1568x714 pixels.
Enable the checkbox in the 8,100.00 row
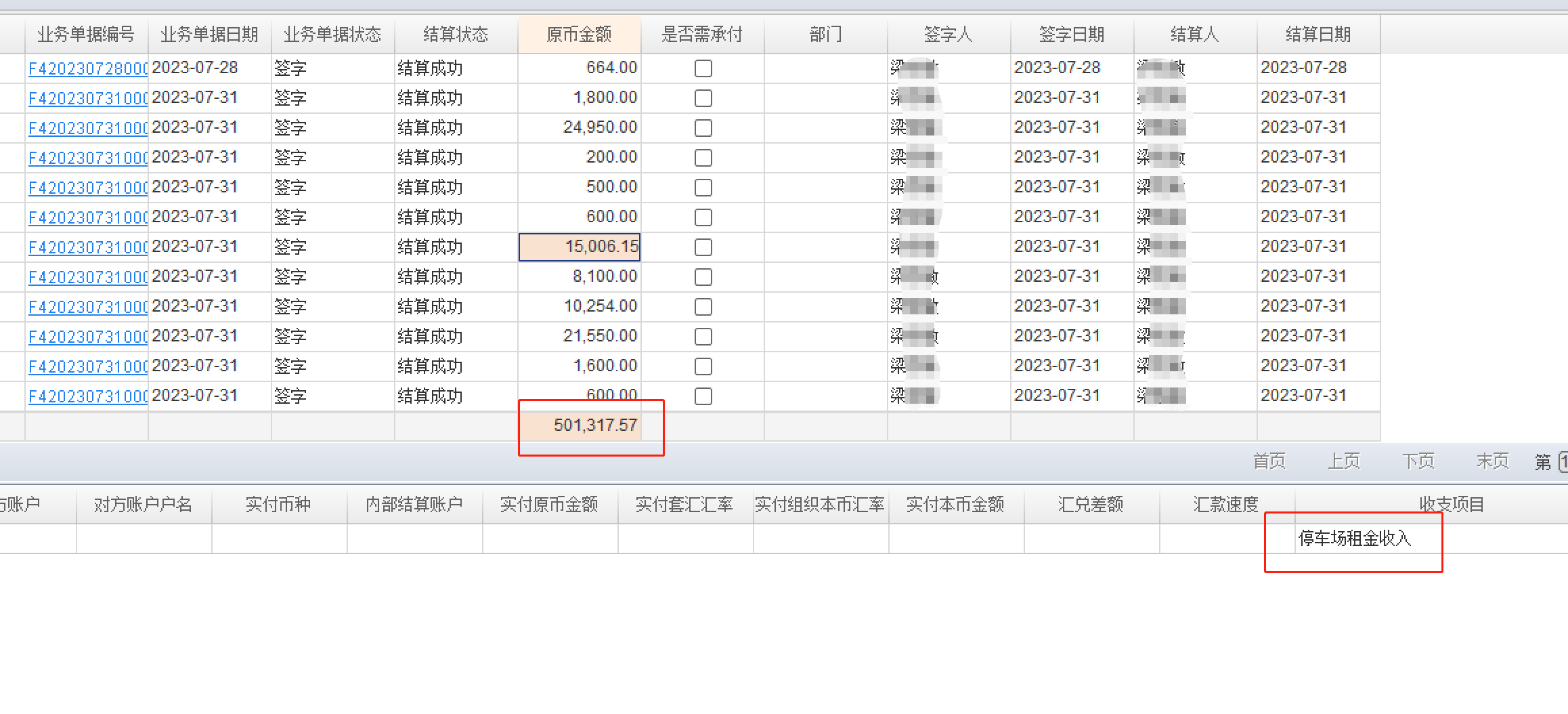[x=703, y=277]
